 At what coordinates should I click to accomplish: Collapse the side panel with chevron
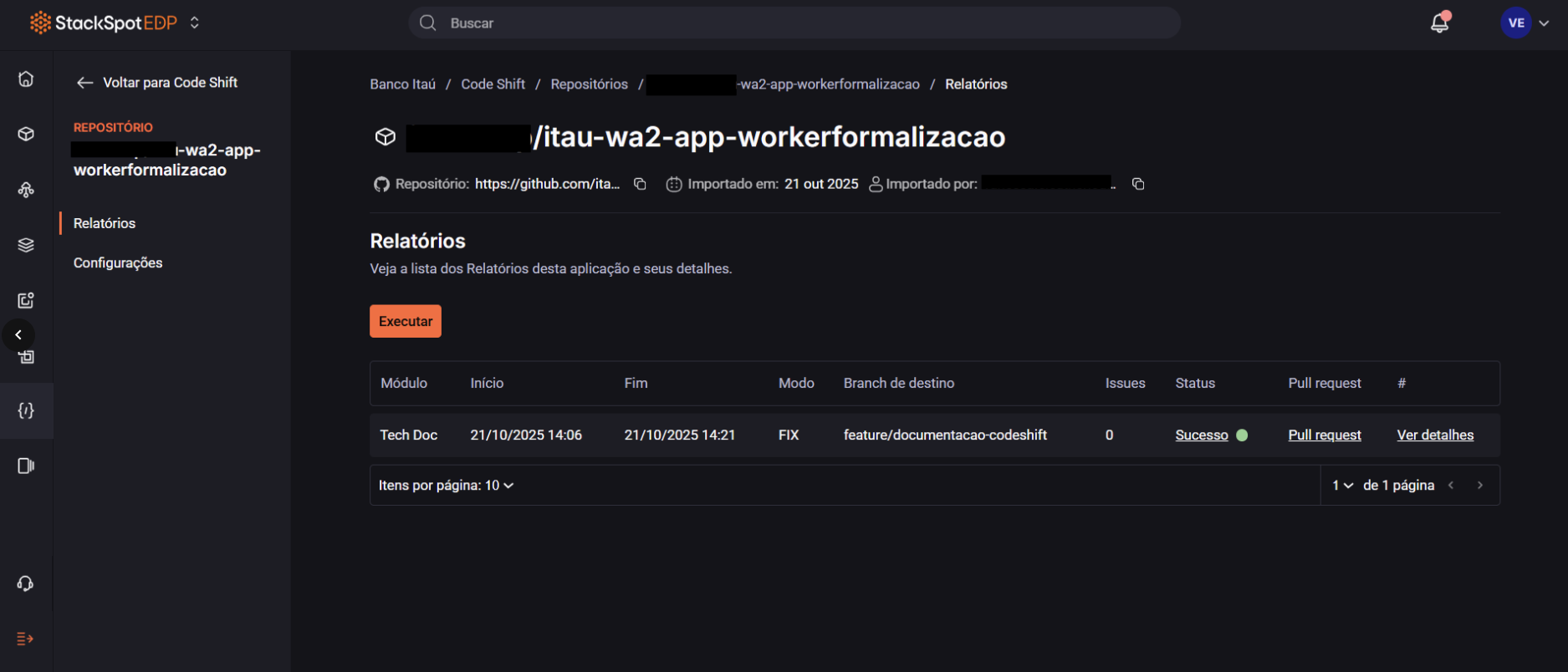click(18, 335)
